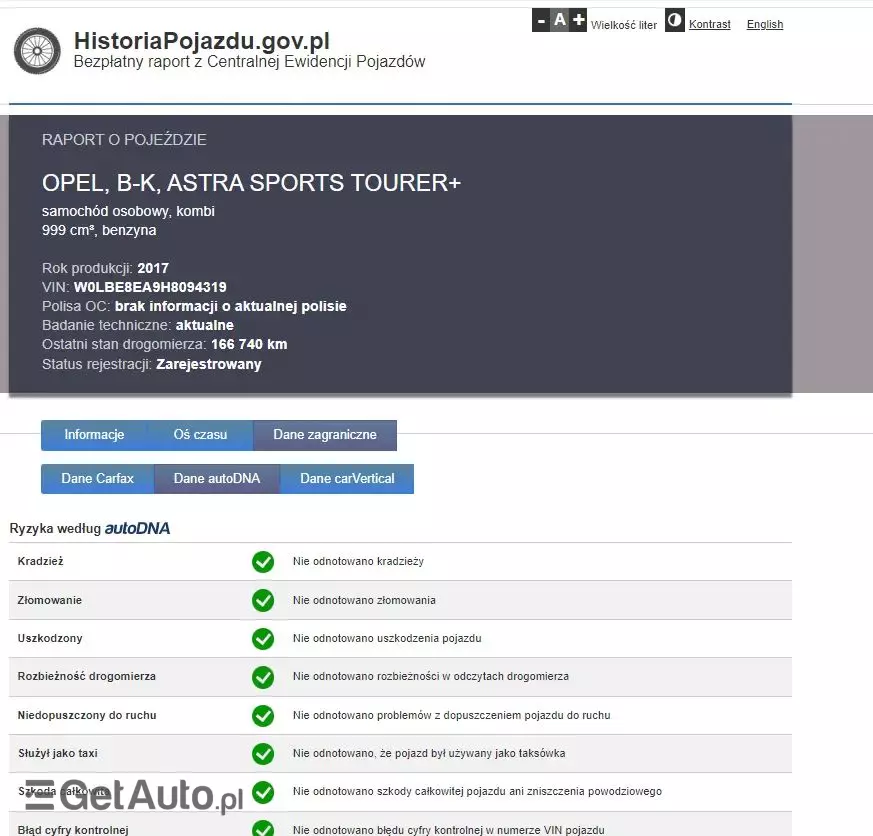Click the A for default letter size
Image resolution: width=873 pixels, height=836 pixels.
pyautogui.click(x=558, y=19)
